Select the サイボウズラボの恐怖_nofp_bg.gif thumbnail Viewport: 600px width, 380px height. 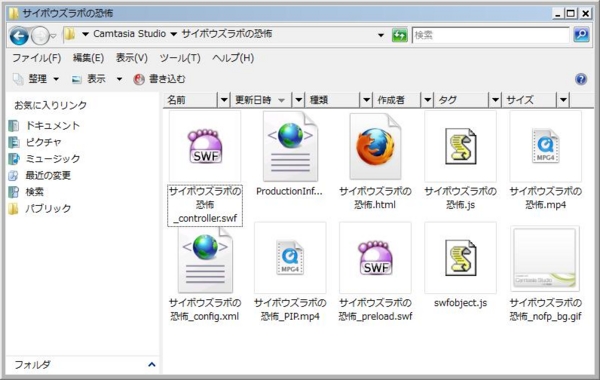click(545, 258)
